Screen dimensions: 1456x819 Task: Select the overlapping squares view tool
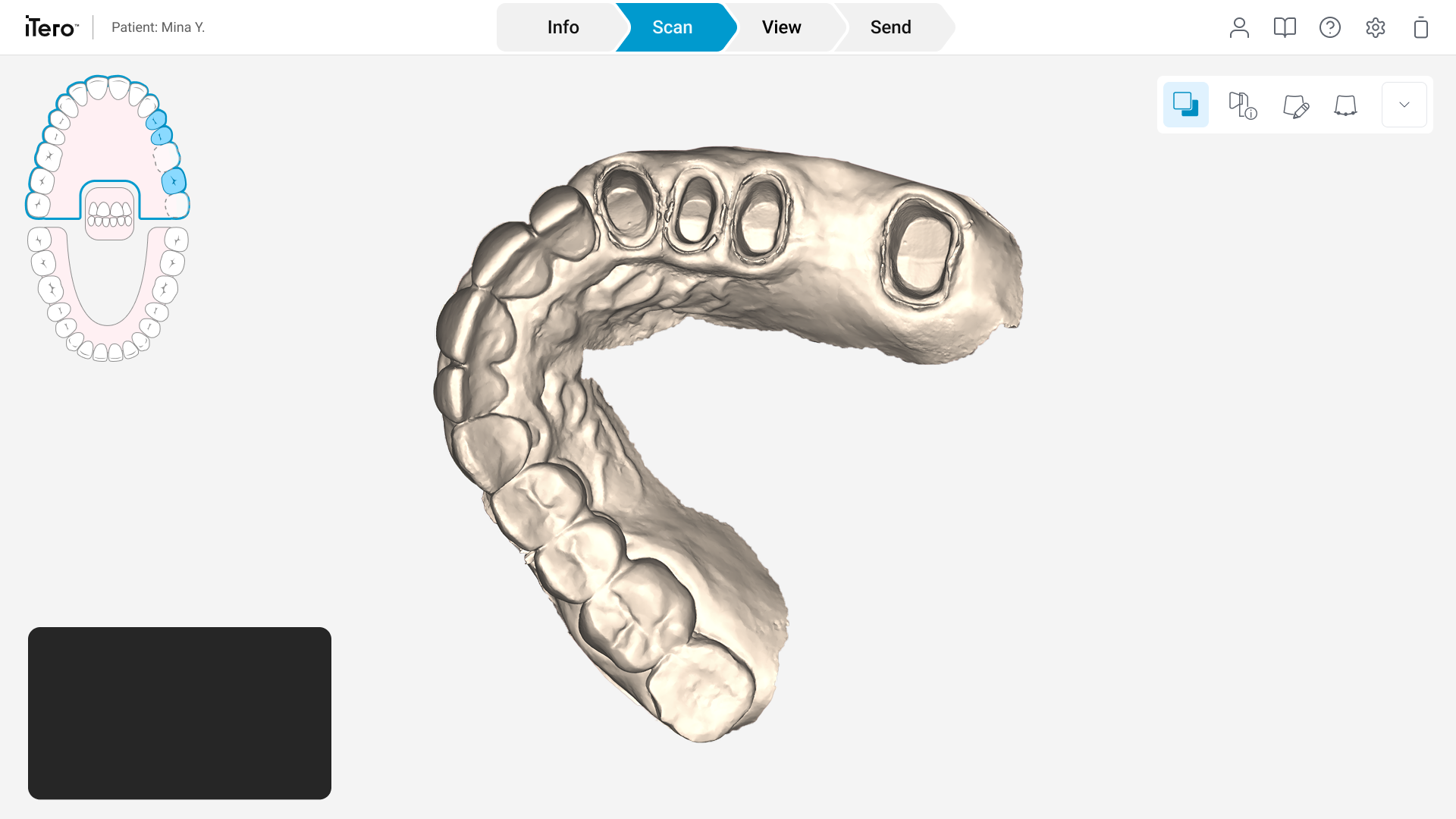(1186, 105)
